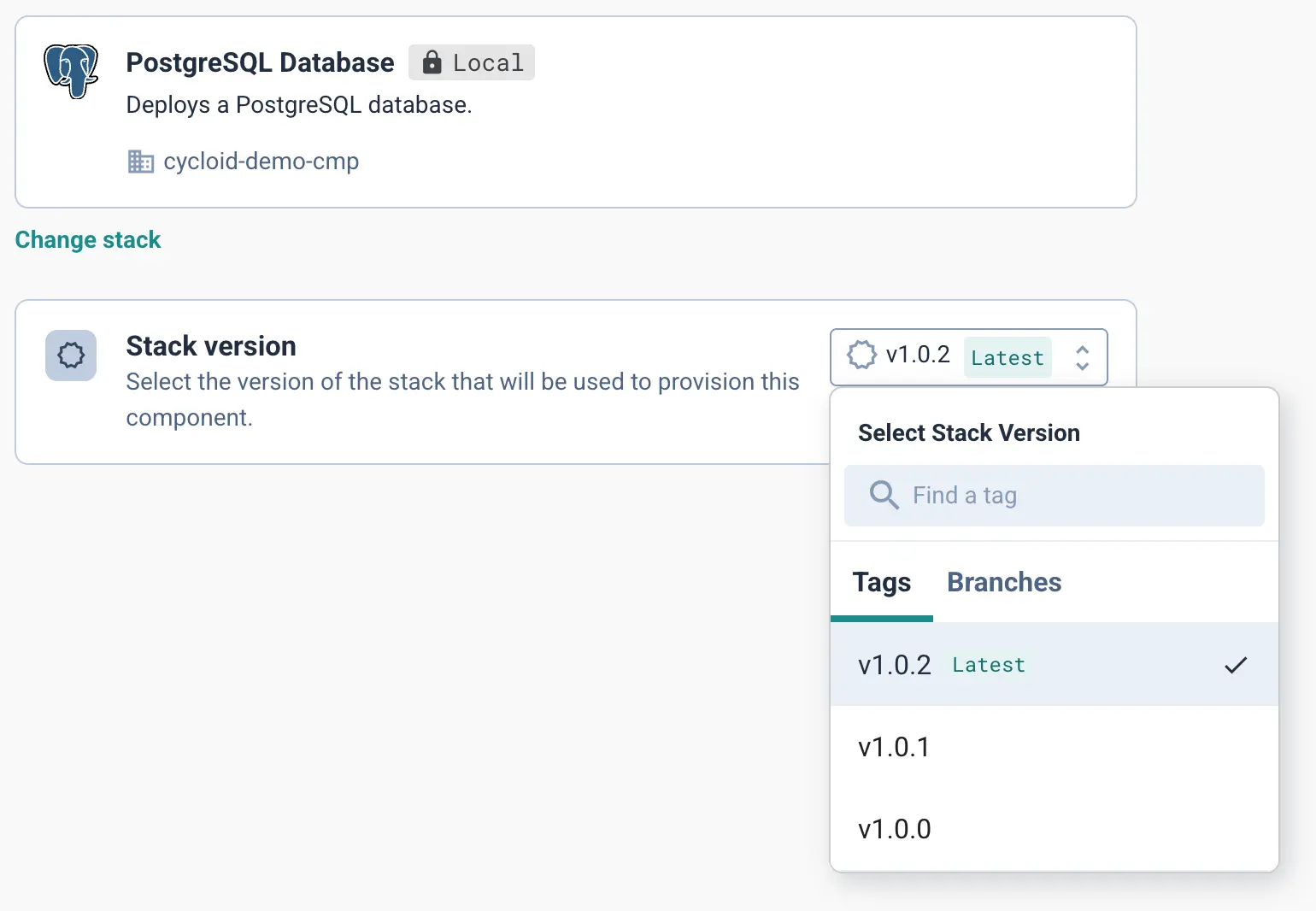Click the Select Stack Version heading
The height and width of the screenshot is (911, 1316).
[x=968, y=433]
